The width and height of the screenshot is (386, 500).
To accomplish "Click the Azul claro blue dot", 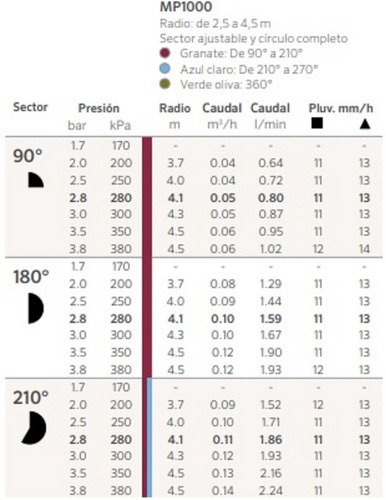I will [165, 69].
